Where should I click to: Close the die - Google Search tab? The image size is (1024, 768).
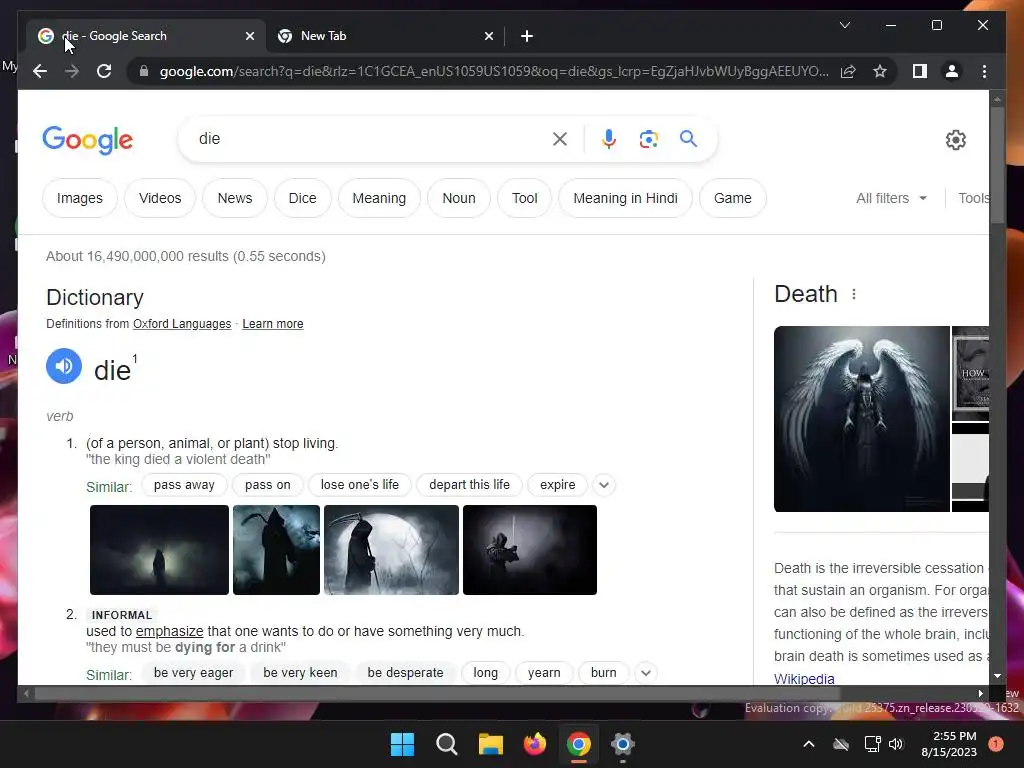click(x=249, y=36)
